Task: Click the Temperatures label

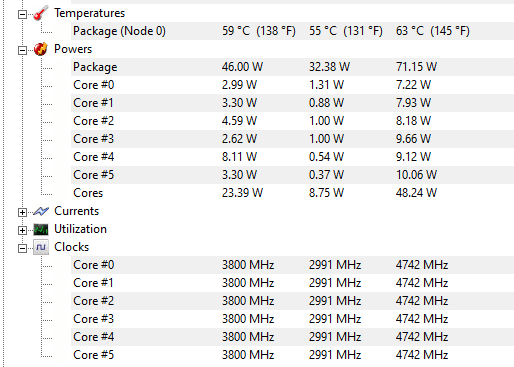Action: coord(89,13)
